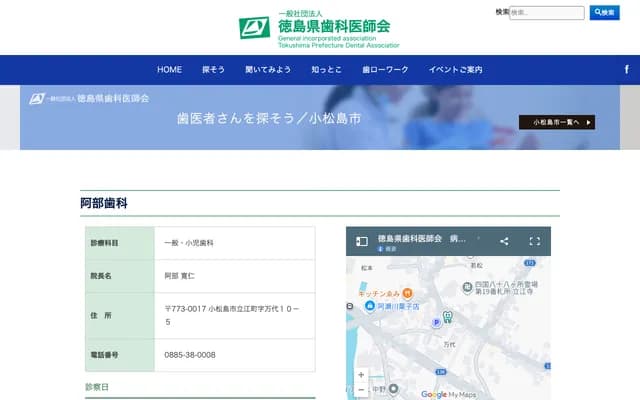
Task: Open the Google My Maps logo link
Action: (448, 394)
